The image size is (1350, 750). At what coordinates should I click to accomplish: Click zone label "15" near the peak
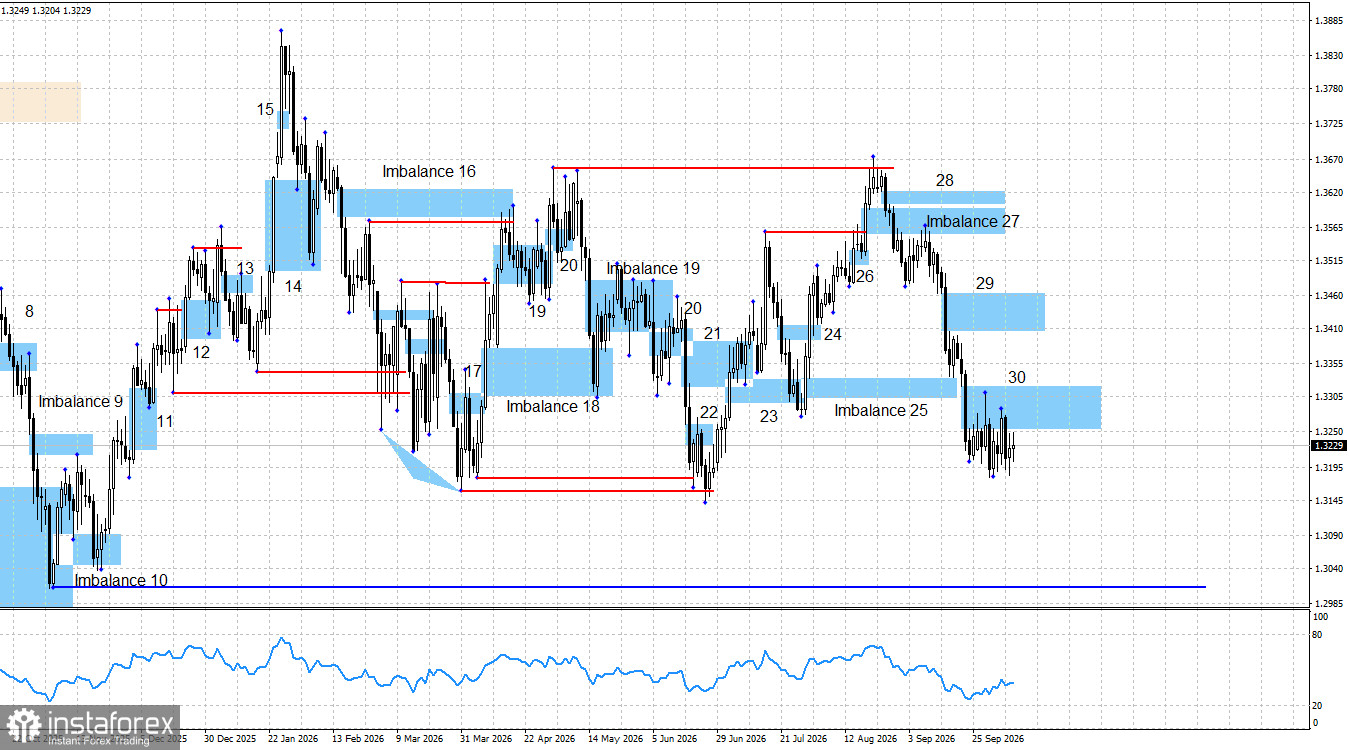tap(265, 110)
